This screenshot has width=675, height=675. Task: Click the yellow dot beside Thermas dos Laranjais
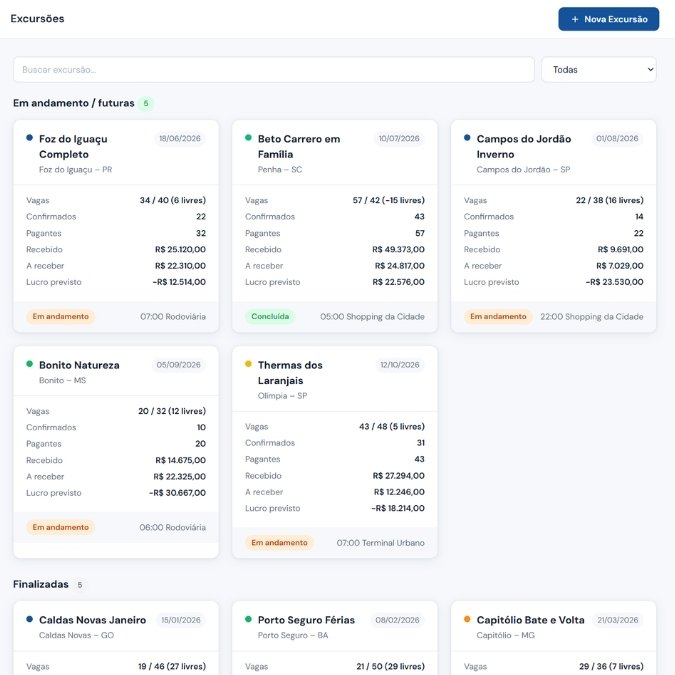click(x=248, y=364)
